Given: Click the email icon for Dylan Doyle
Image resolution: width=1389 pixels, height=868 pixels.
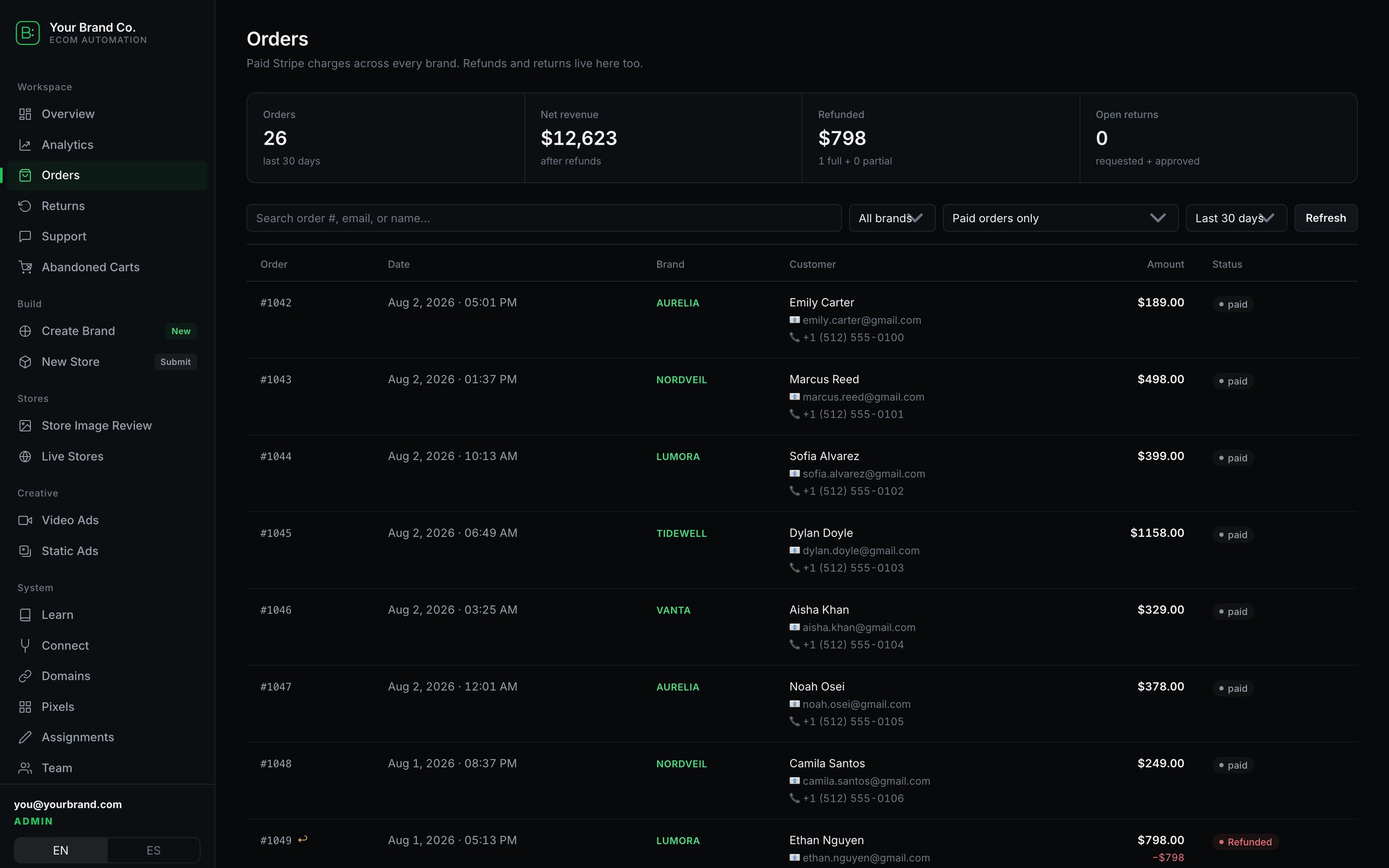Looking at the screenshot, I should tap(795, 550).
